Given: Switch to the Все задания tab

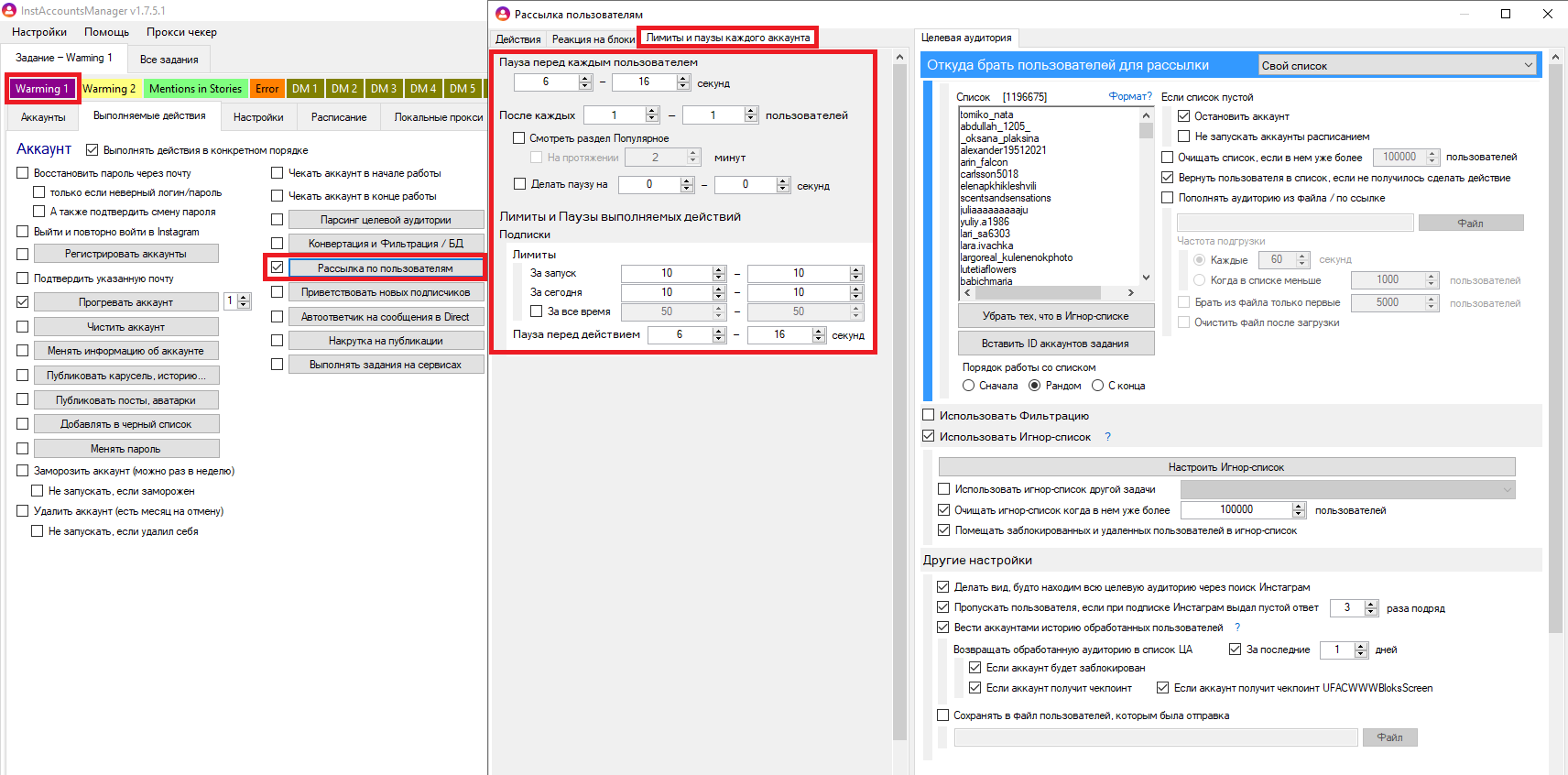Looking at the screenshot, I should [169, 60].
